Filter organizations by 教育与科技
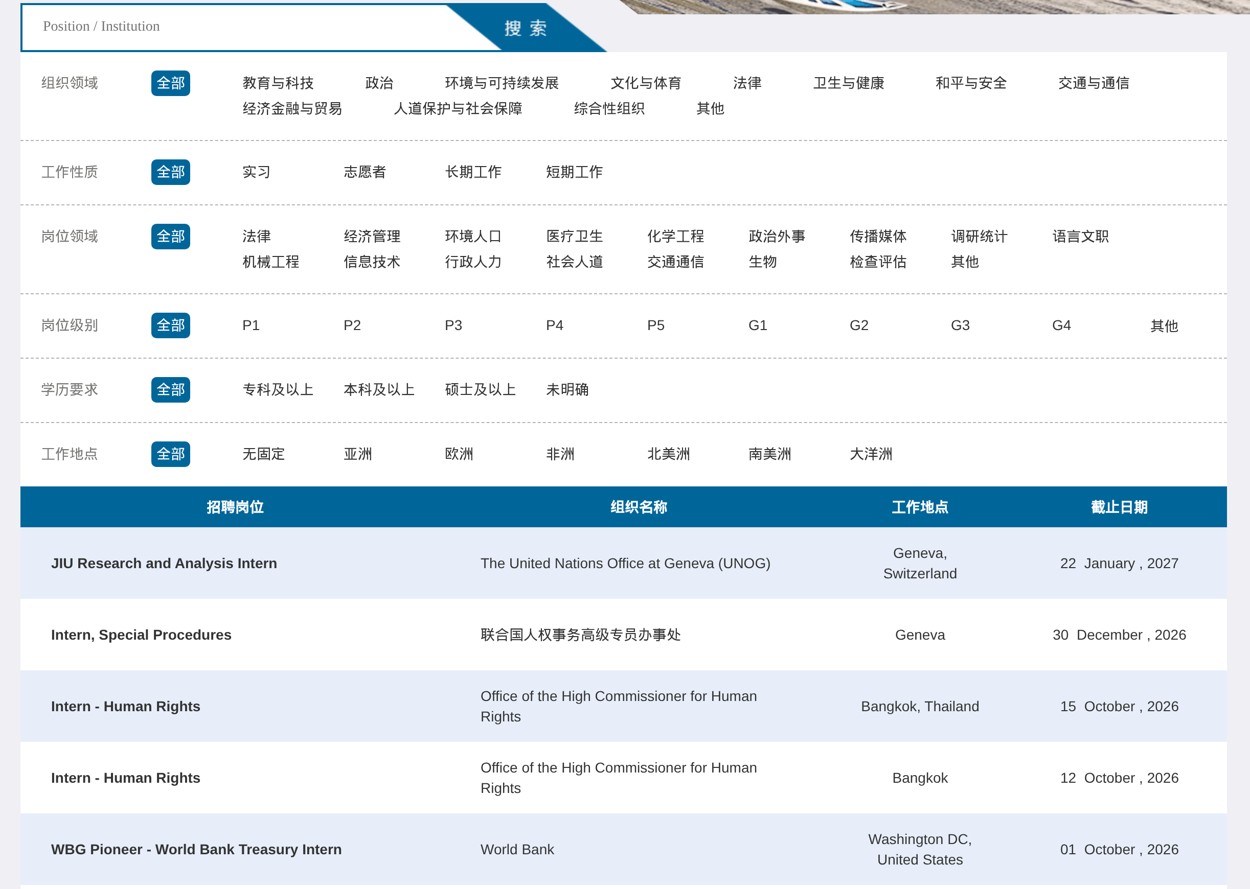1250x889 pixels. click(x=278, y=83)
